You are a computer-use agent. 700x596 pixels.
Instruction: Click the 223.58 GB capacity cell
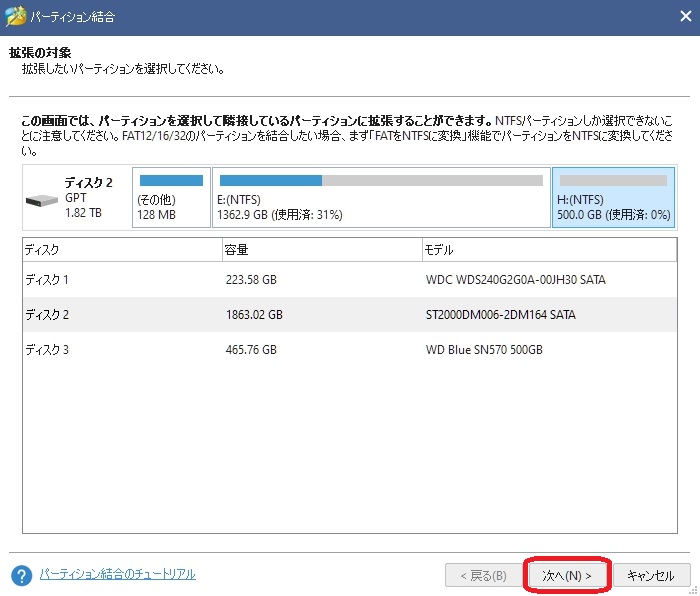point(251,280)
